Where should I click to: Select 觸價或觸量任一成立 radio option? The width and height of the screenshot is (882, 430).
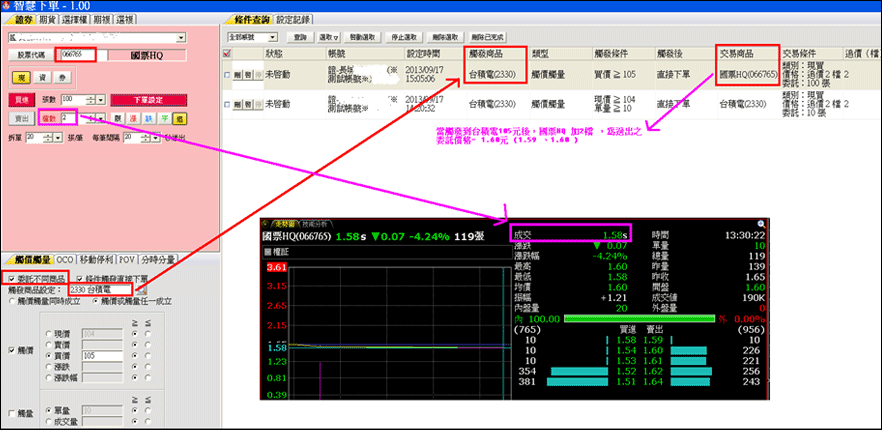[96, 301]
